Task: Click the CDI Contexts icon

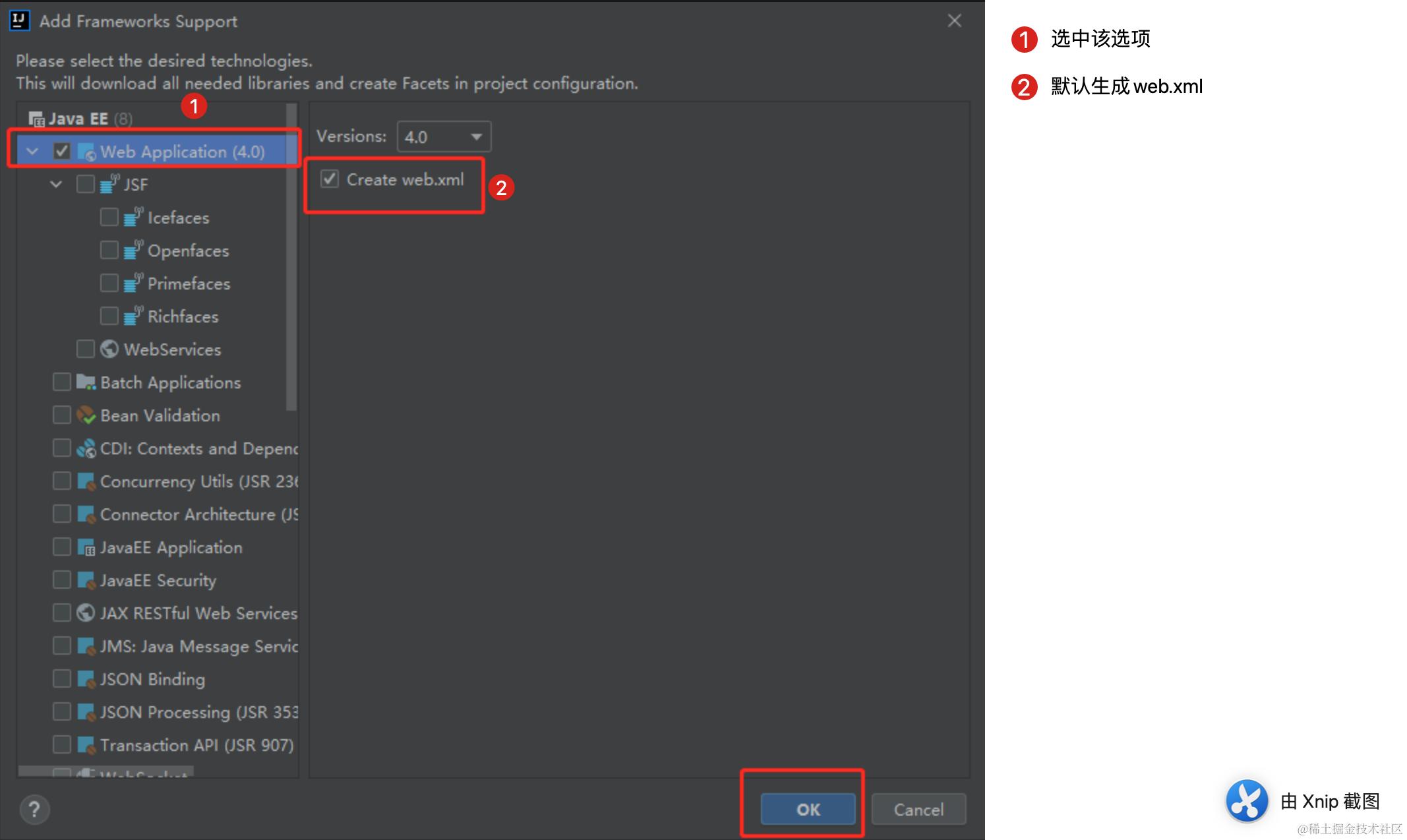Action: click(x=86, y=448)
